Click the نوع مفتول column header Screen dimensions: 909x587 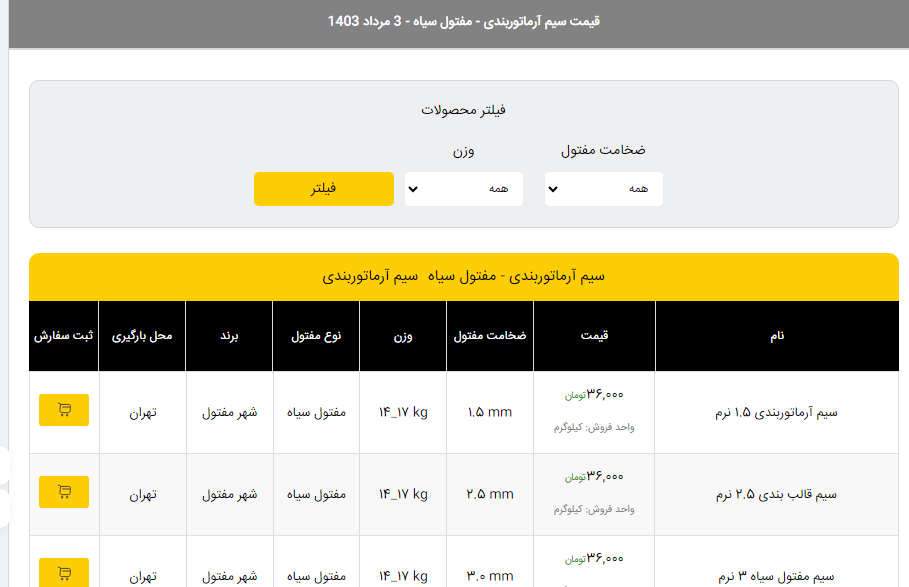(x=316, y=336)
